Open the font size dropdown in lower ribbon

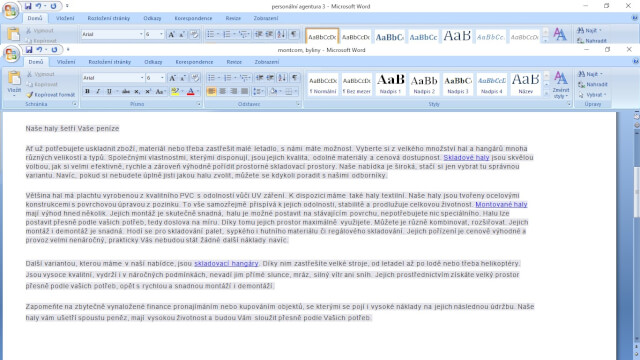(x=162, y=78)
